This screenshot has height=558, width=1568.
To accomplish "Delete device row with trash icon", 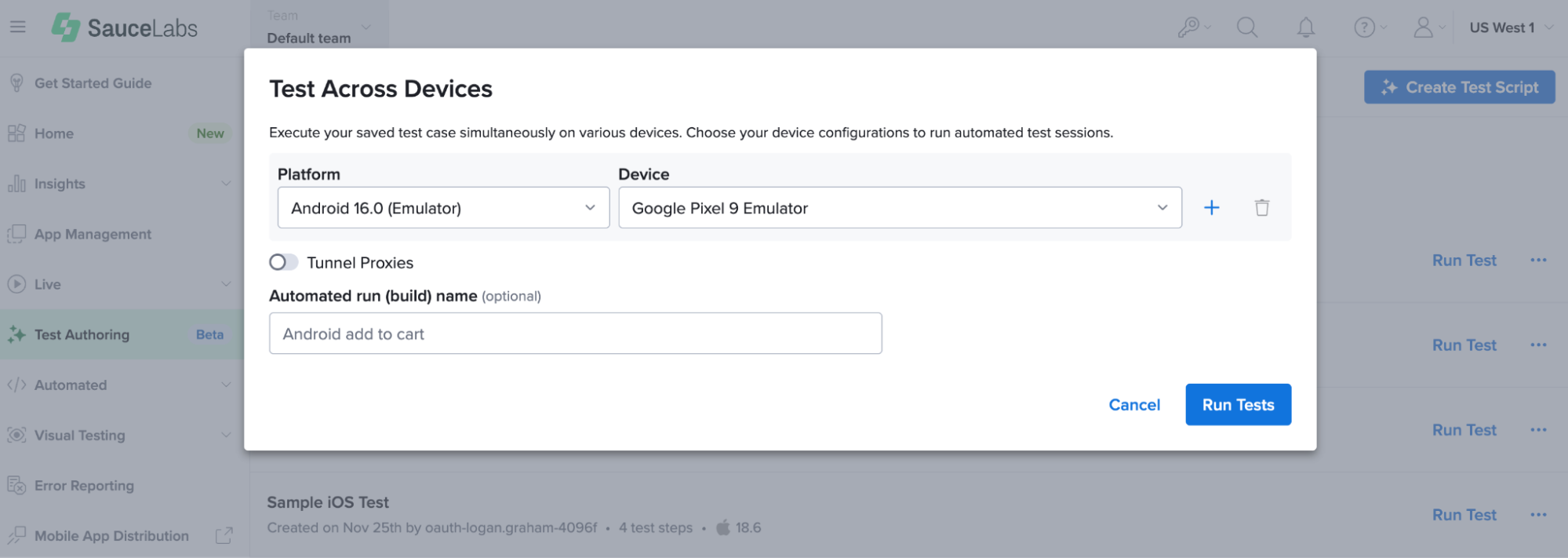I will (1261, 208).
